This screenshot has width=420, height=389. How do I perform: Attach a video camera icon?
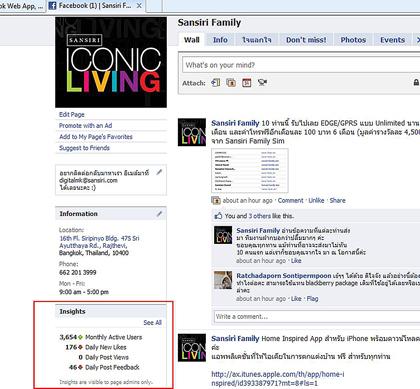pos(262,82)
